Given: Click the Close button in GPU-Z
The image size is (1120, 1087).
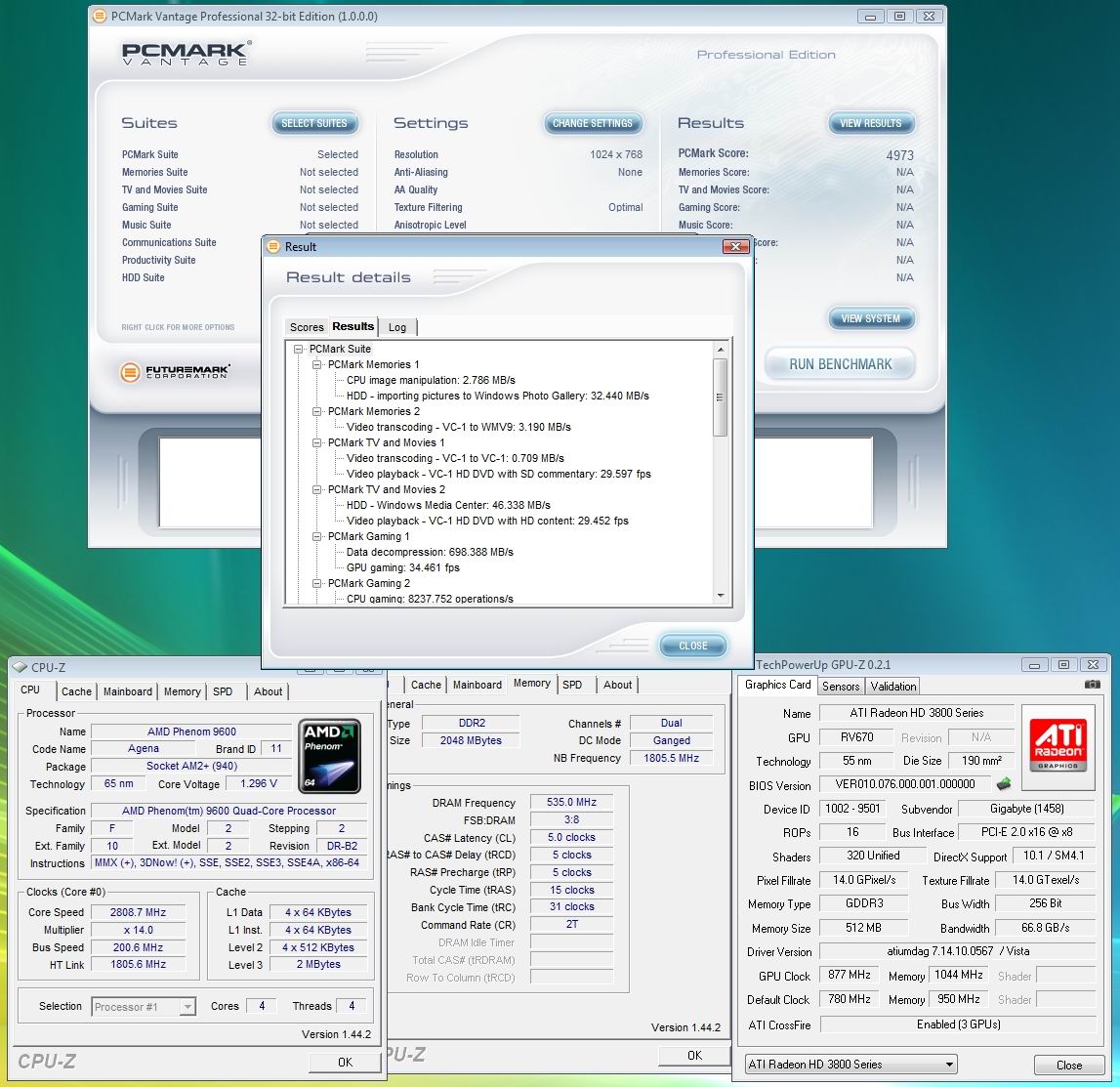Looking at the screenshot, I should [1068, 1065].
